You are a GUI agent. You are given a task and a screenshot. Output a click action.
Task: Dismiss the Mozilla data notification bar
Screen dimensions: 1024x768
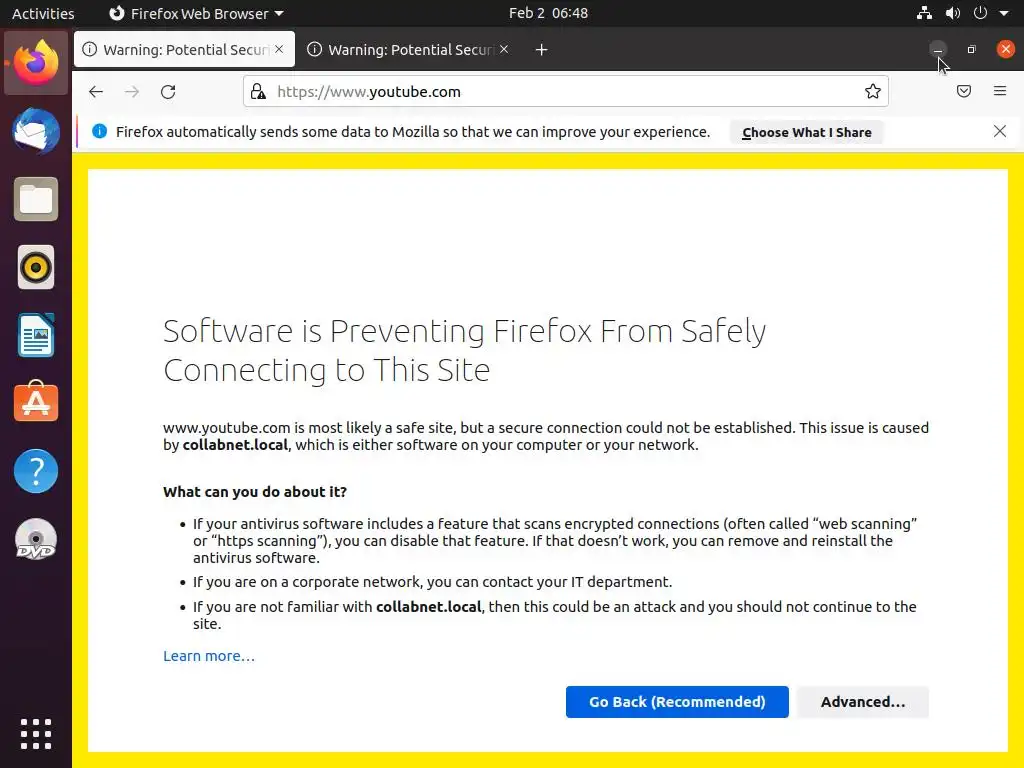[x=1000, y=131]
